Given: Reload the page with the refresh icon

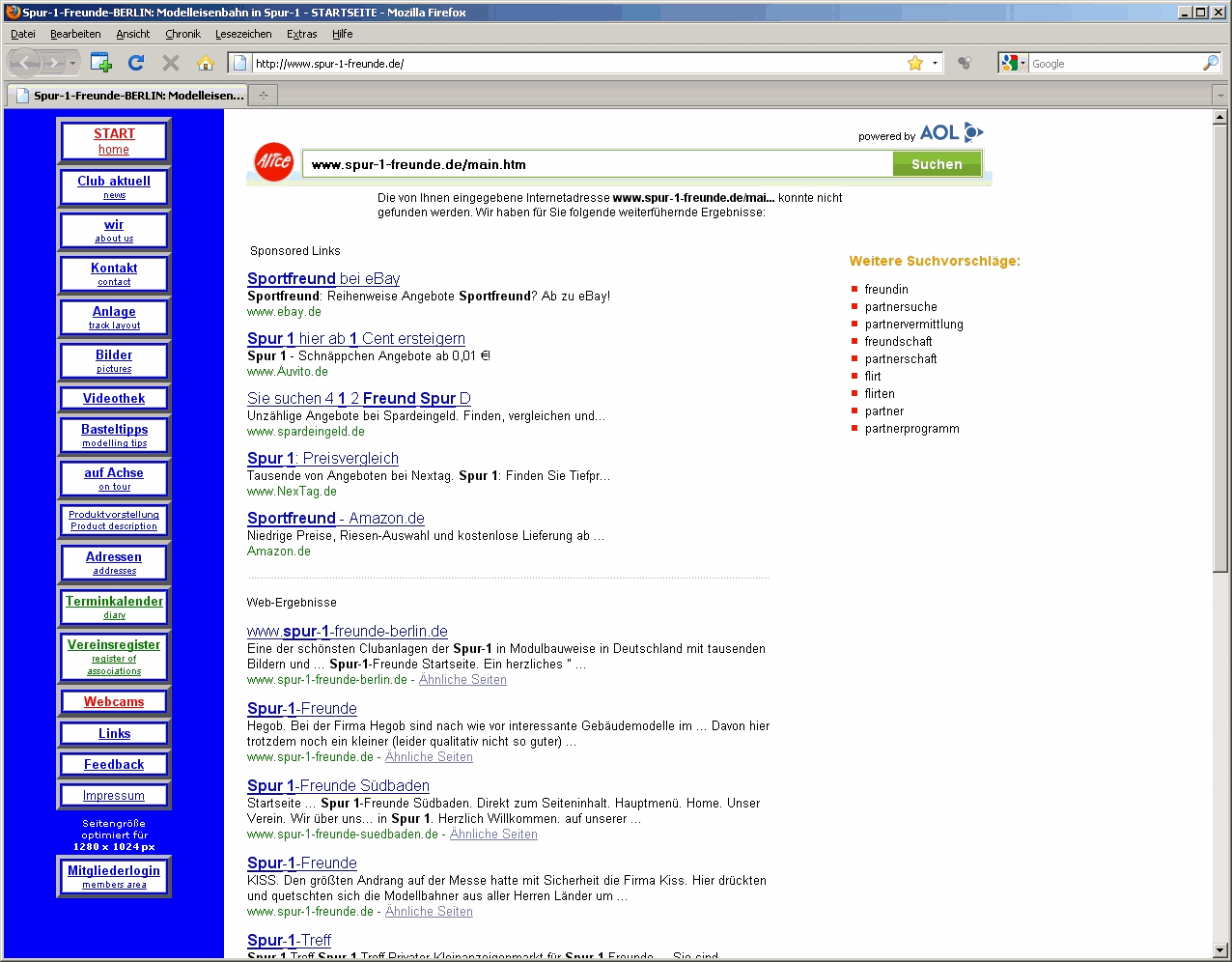Looking at the screenshot, I should 136,63.
